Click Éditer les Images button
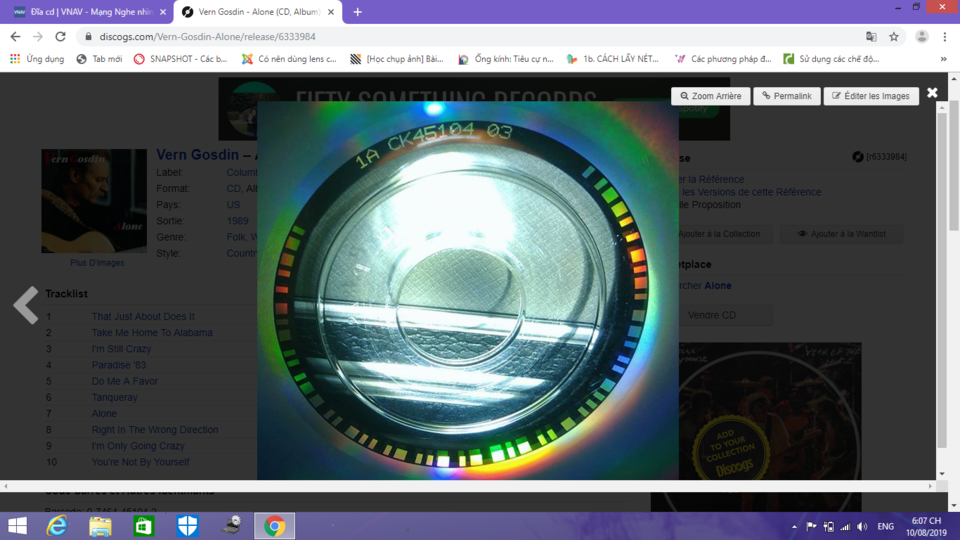960x540 pixels. click(871, 96)
